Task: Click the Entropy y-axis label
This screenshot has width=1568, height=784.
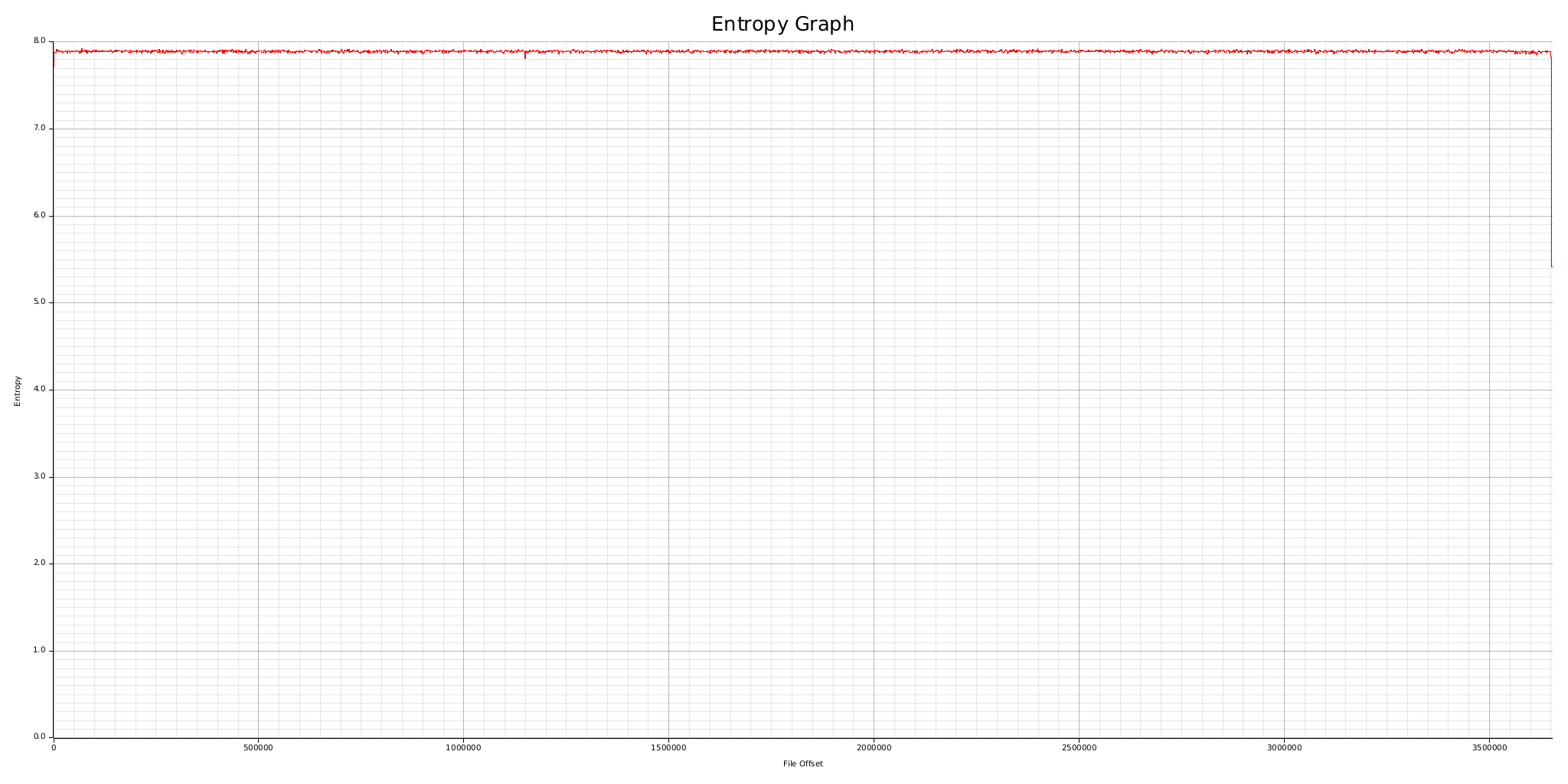Action: (18, 390)
